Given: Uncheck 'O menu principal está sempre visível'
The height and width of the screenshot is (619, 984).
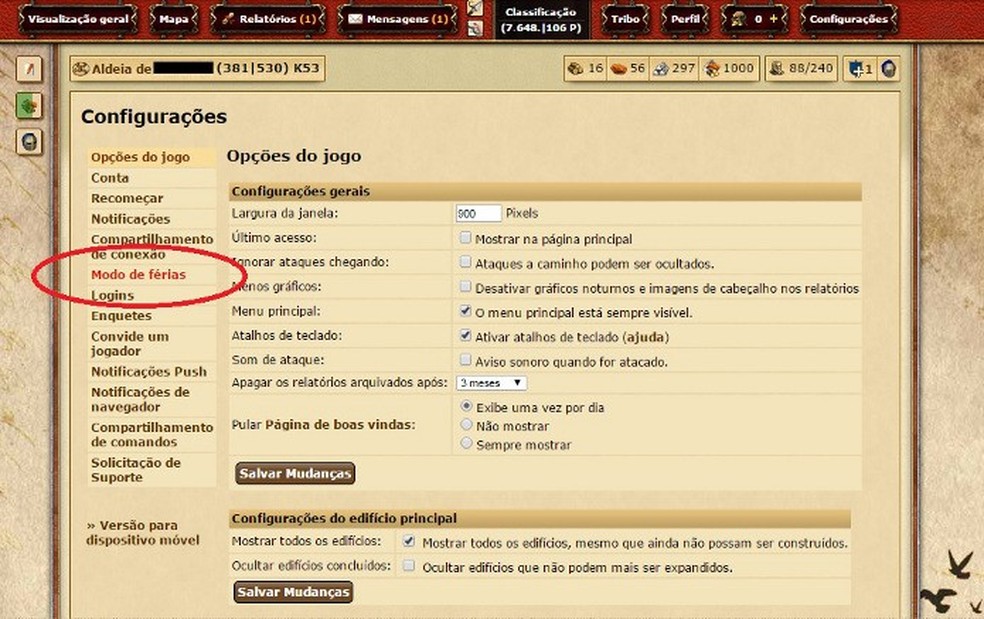Looking at the screenshot, I should tap(465, 311).
